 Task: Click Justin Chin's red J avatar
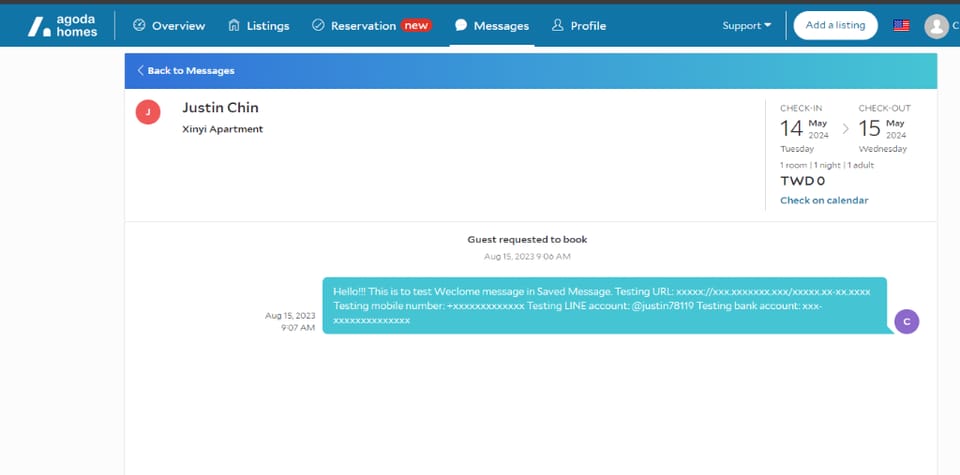[148, 112]
